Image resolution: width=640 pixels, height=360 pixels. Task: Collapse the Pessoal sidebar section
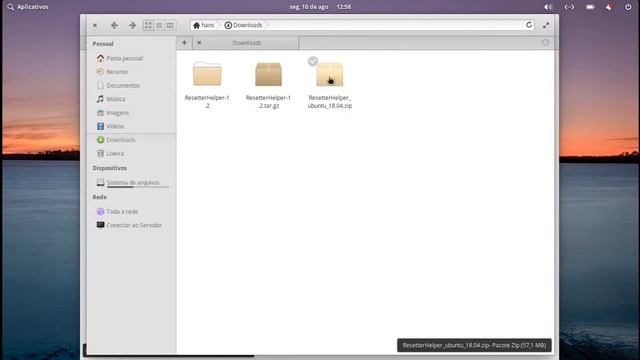[103, 44]
